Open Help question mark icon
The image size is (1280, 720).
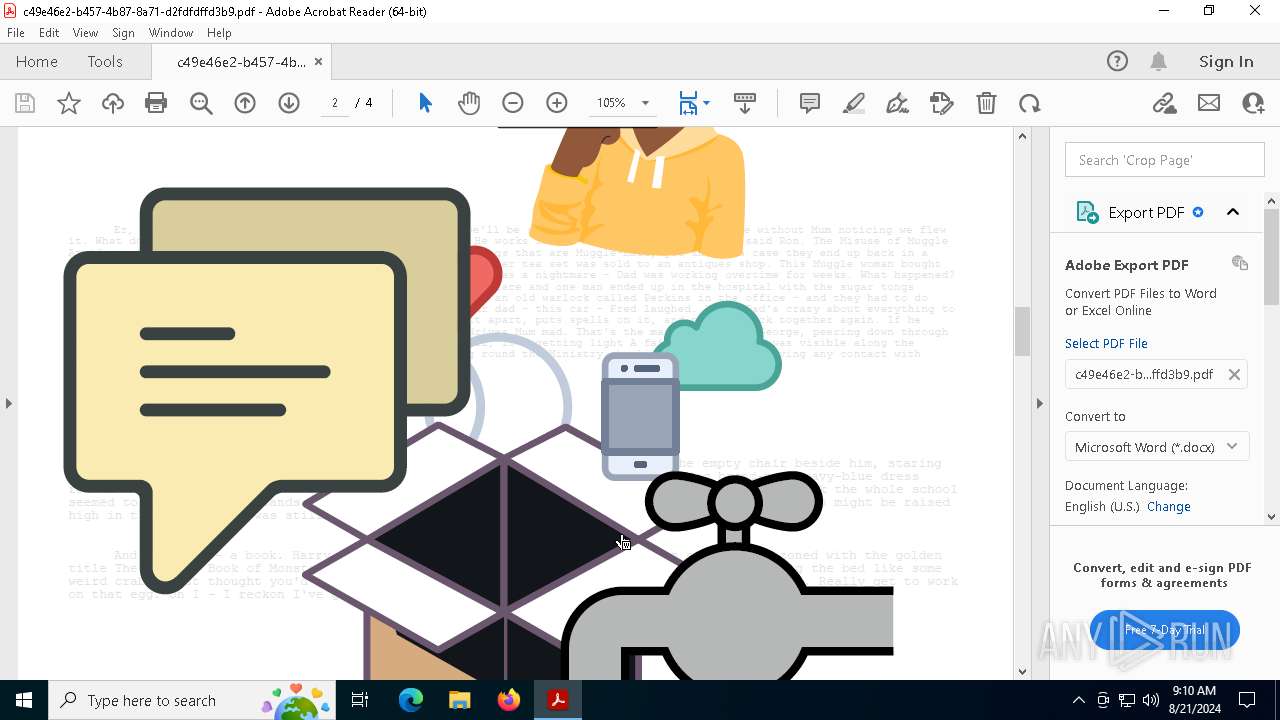1117,61
